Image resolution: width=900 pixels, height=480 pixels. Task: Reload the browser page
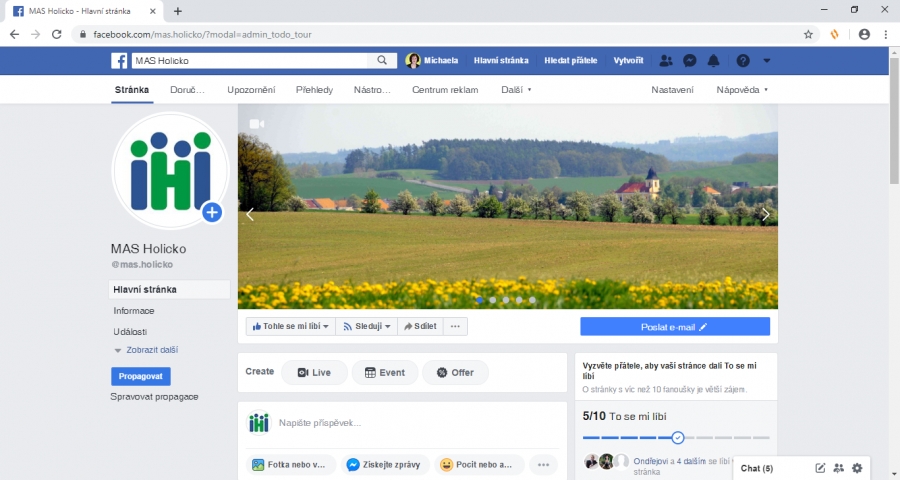56,34
